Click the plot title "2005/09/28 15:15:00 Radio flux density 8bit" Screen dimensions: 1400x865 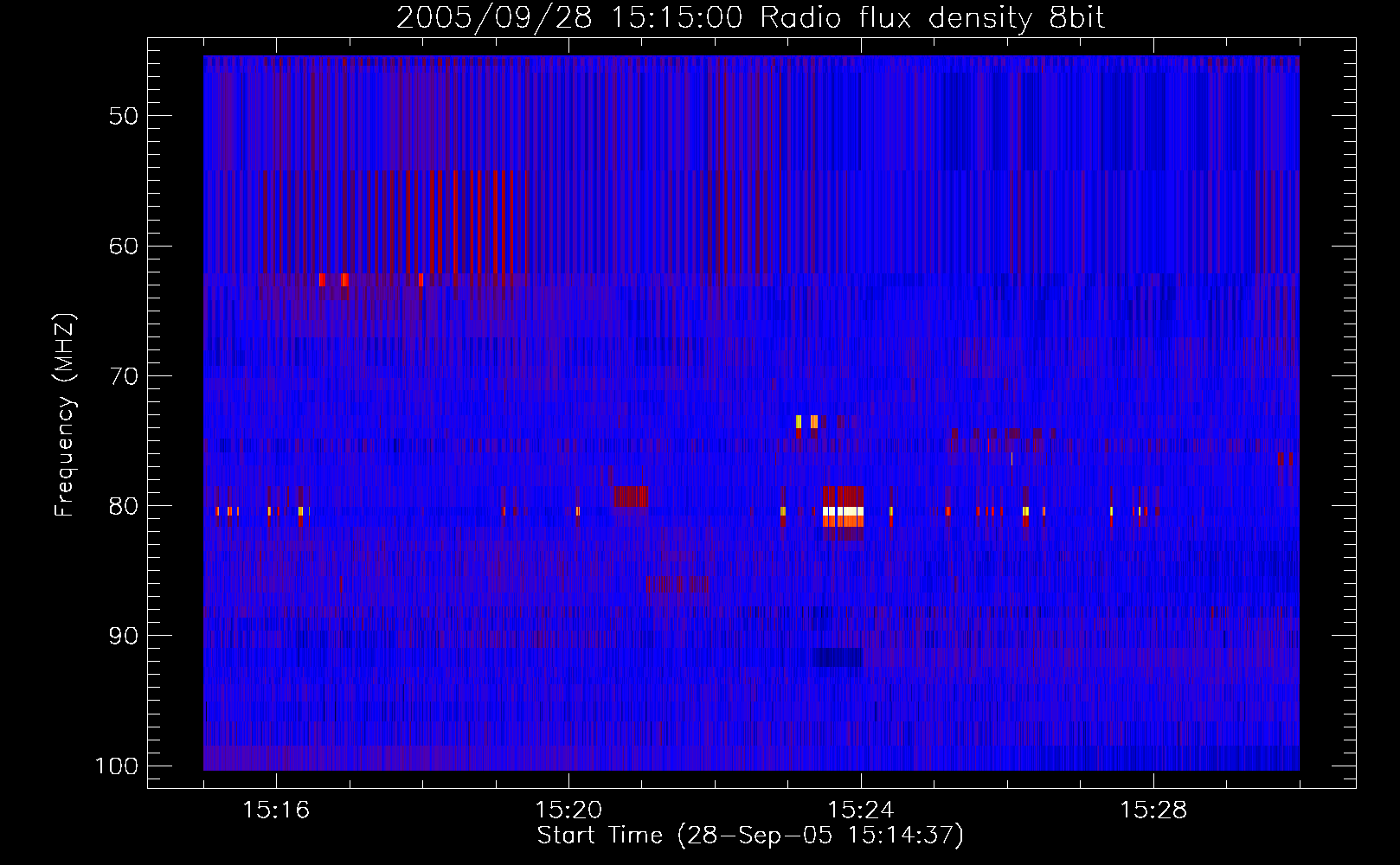pyautogui.click(x=750, y=17)
